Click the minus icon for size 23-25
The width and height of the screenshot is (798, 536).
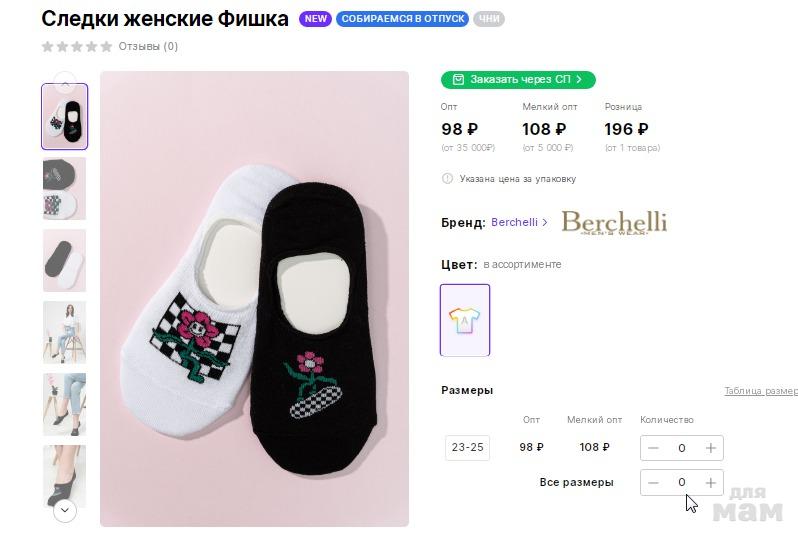[x=653, y=448]
